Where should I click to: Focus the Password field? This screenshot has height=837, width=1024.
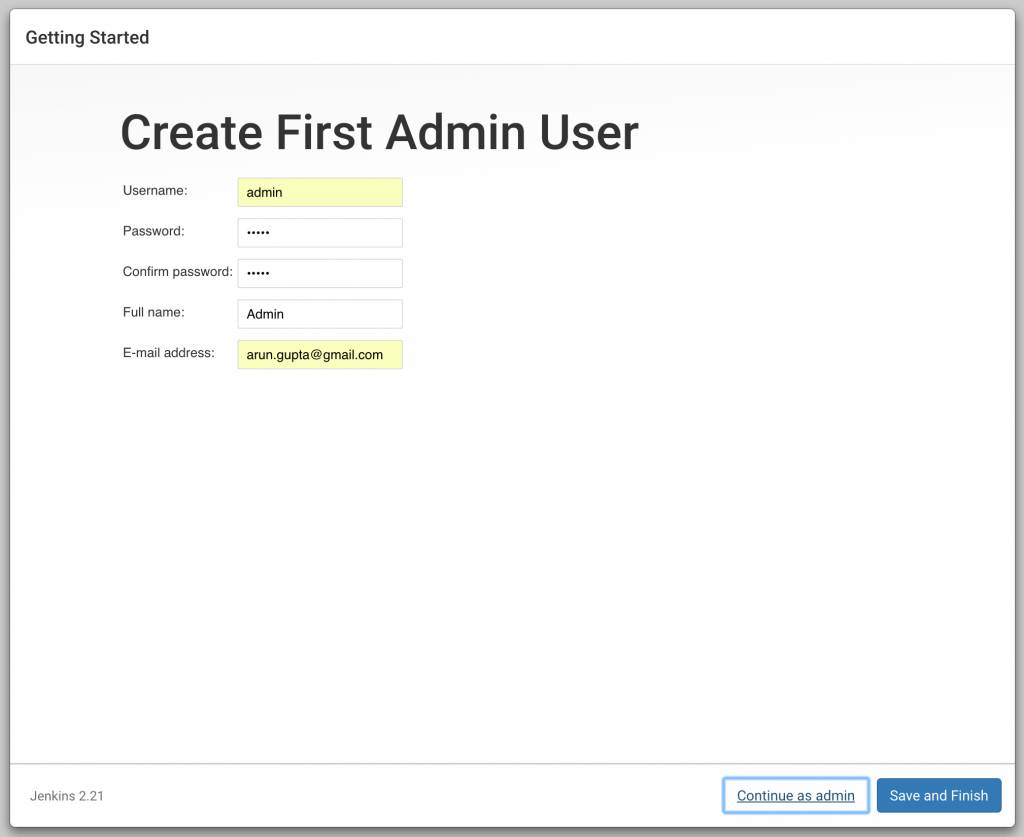click(x=320, y=232)
